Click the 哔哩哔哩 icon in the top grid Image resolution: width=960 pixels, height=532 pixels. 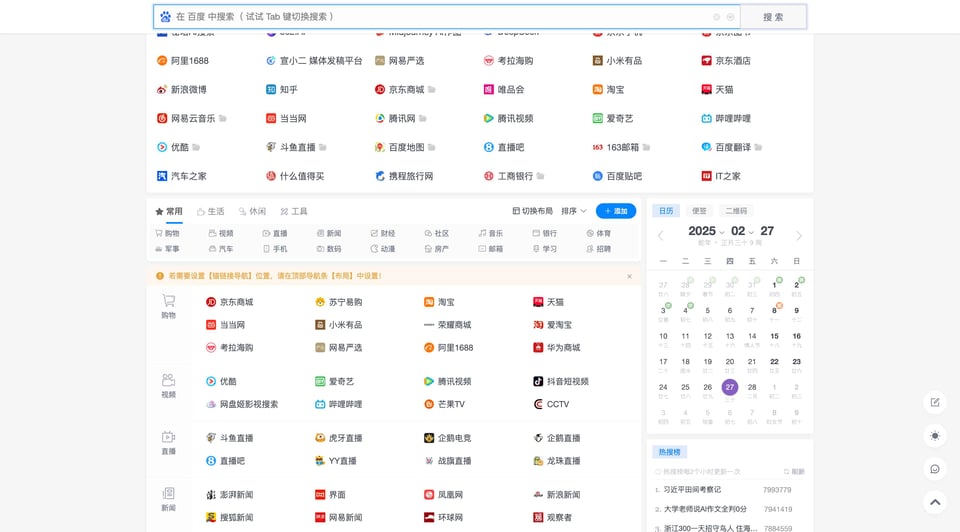707,118
